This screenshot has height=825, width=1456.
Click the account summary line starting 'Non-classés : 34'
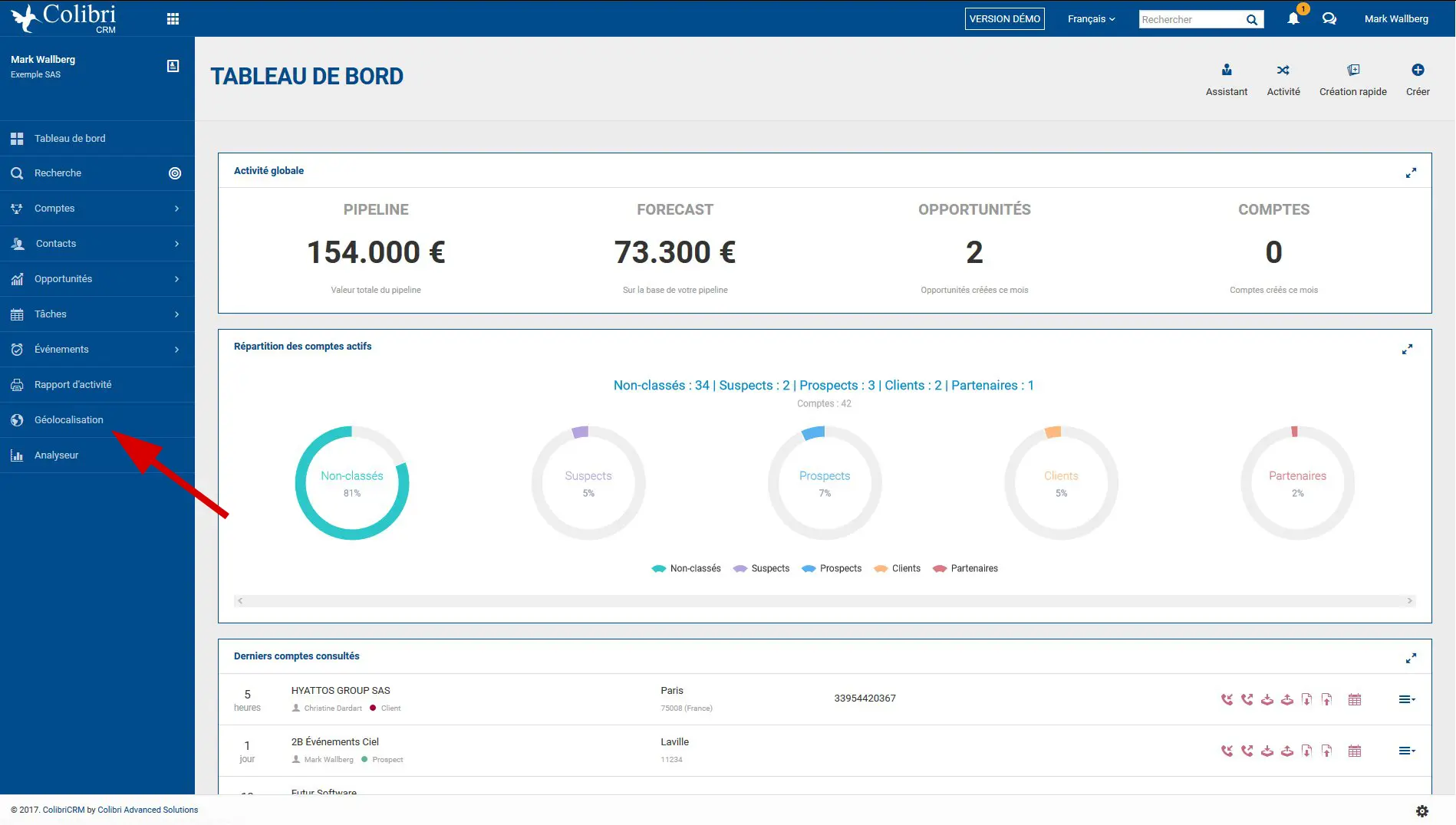(x=824, y=386)
